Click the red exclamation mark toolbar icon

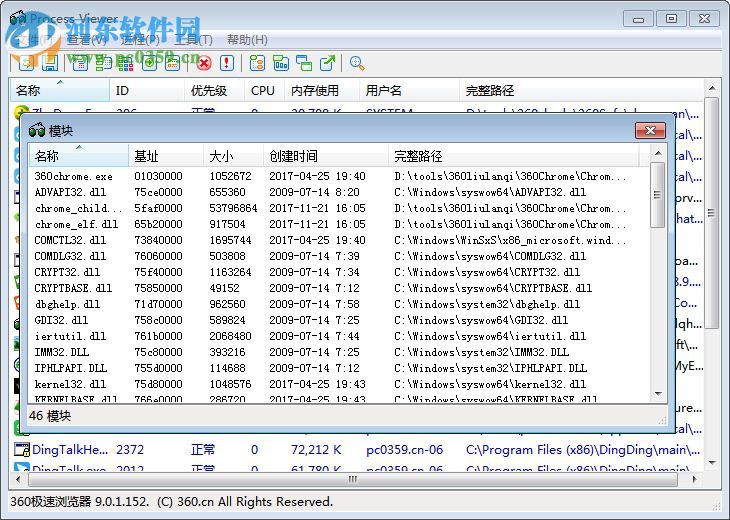point(227,63)
